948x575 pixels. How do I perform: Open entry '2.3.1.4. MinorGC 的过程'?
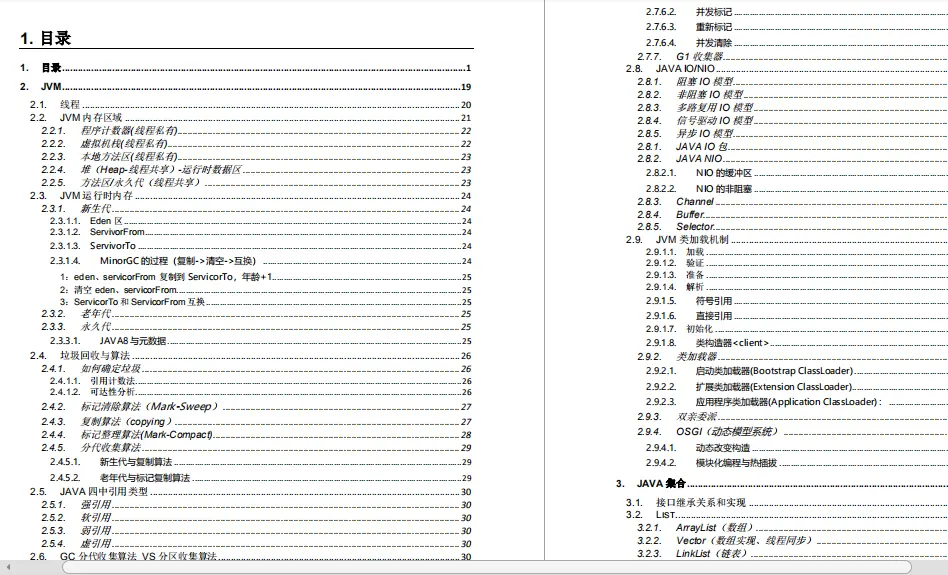coord(261,261)
